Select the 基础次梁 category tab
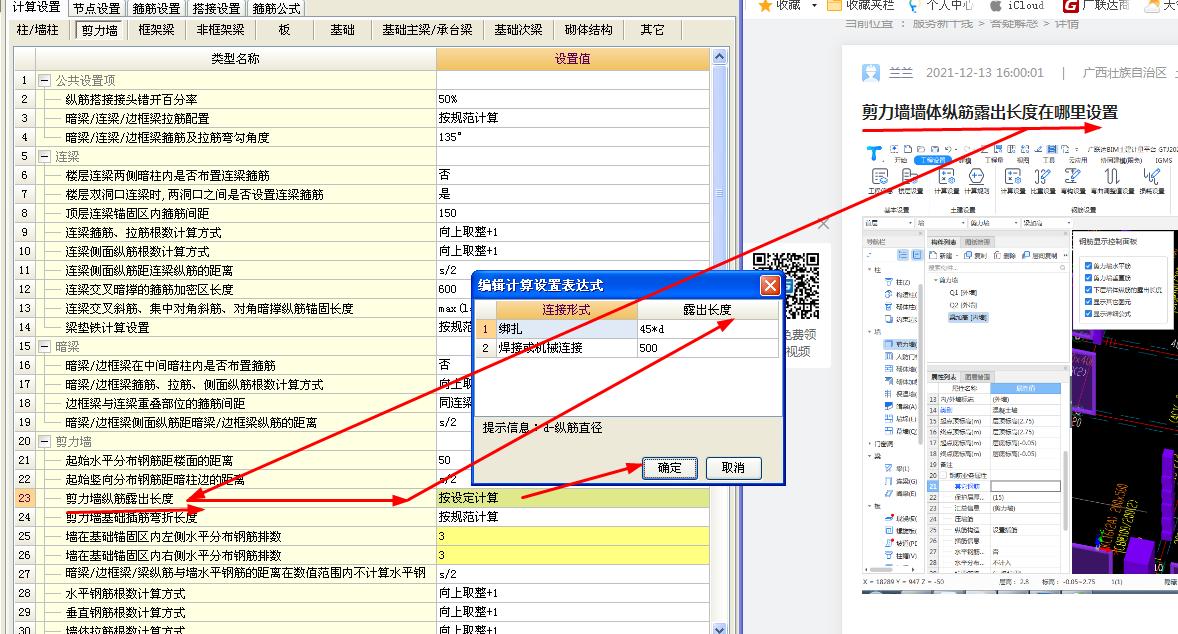 click(518, 30)
